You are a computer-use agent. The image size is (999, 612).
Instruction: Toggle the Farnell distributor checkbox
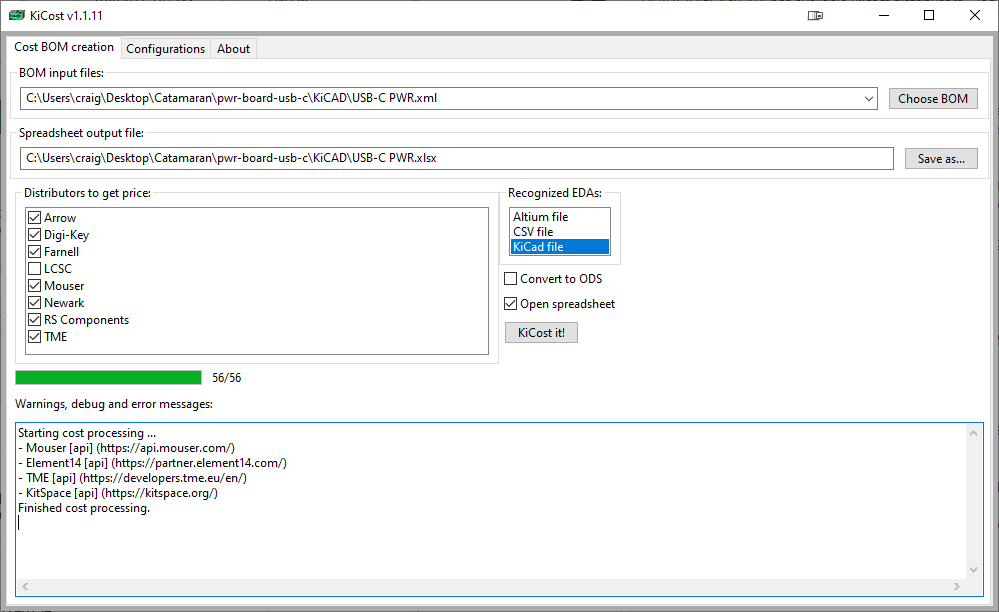34,252
